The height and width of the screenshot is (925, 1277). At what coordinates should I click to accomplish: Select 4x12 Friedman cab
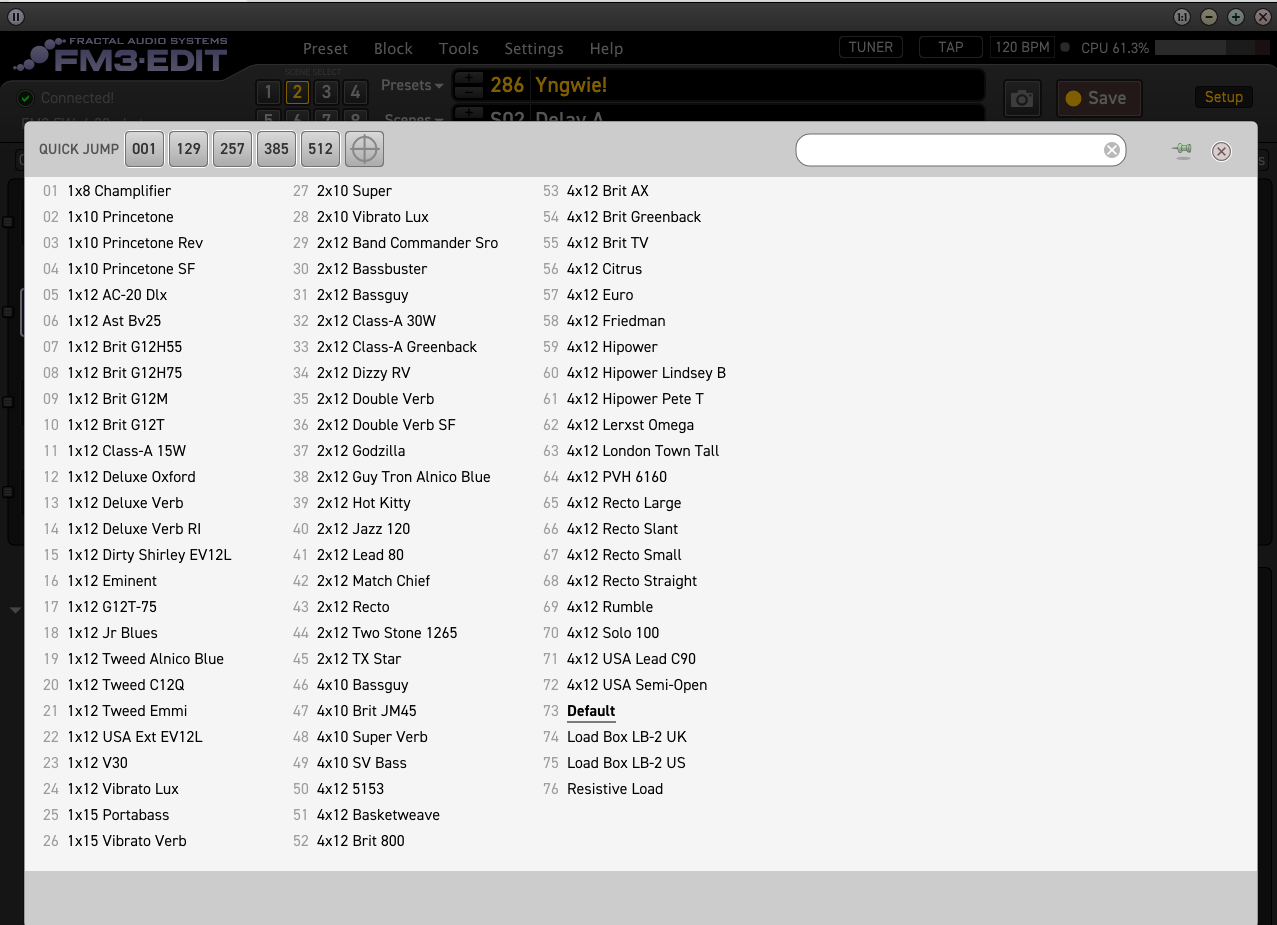616,321
